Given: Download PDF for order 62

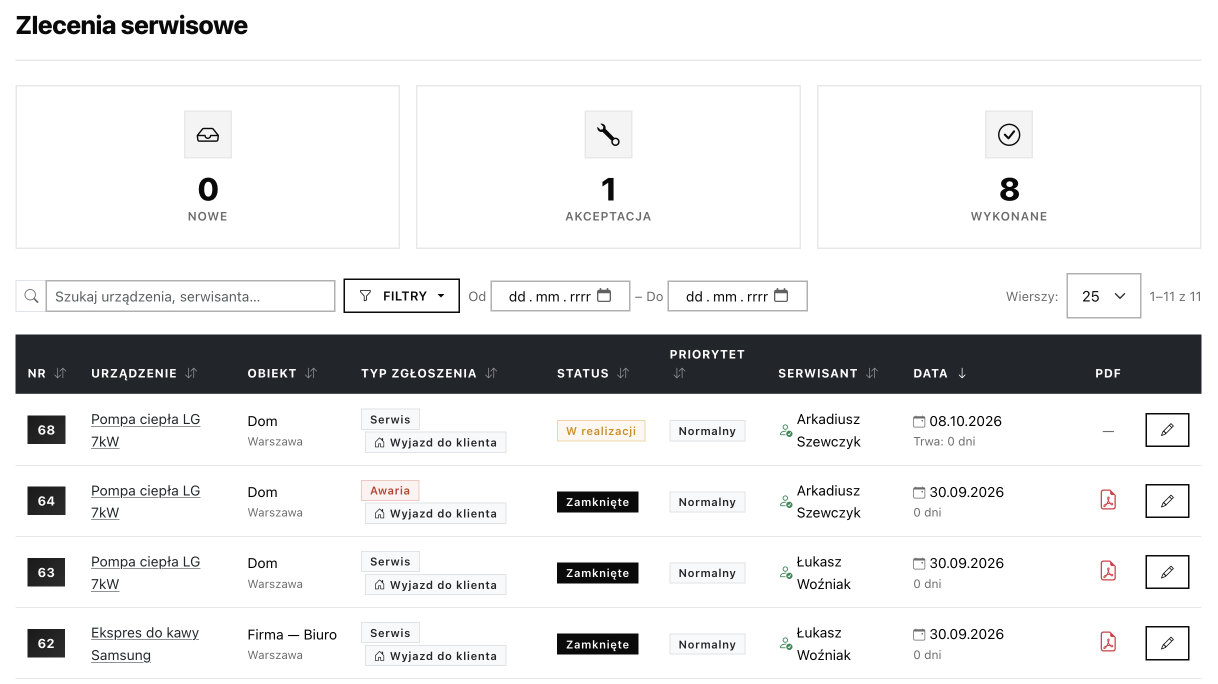Looking at the screenshot, I should click(x=1108, y=642).
